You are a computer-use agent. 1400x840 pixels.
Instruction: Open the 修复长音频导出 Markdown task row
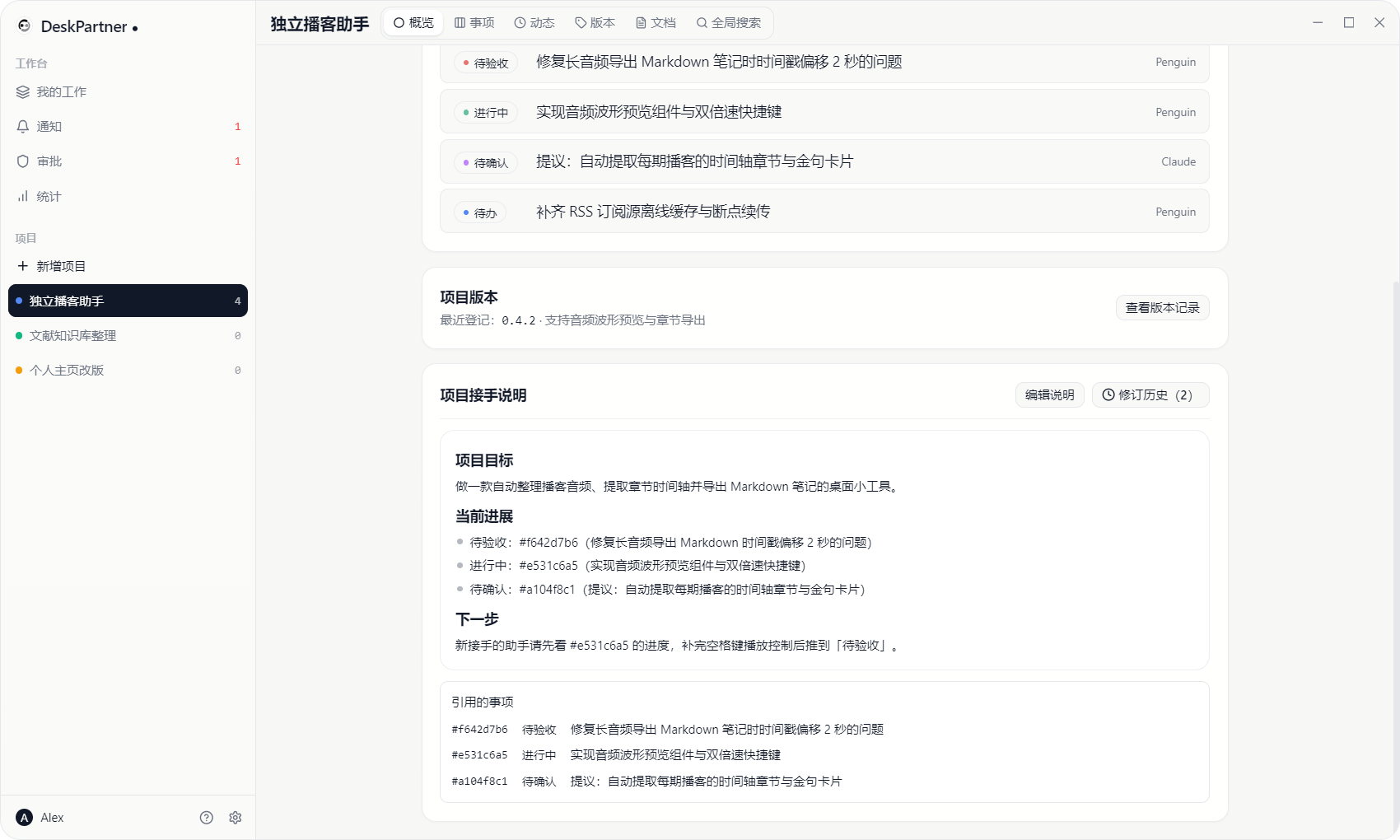pos(824,63)
